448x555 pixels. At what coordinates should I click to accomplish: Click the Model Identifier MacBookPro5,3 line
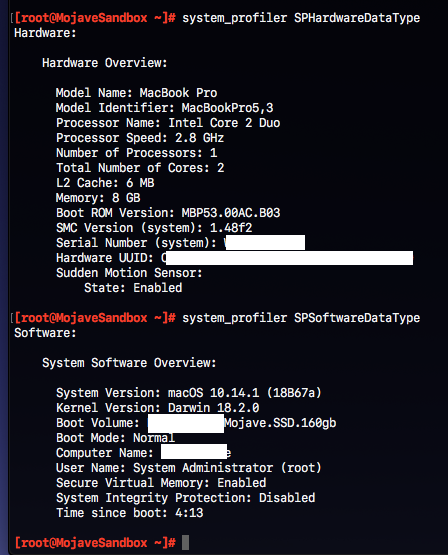coord(165,108)
